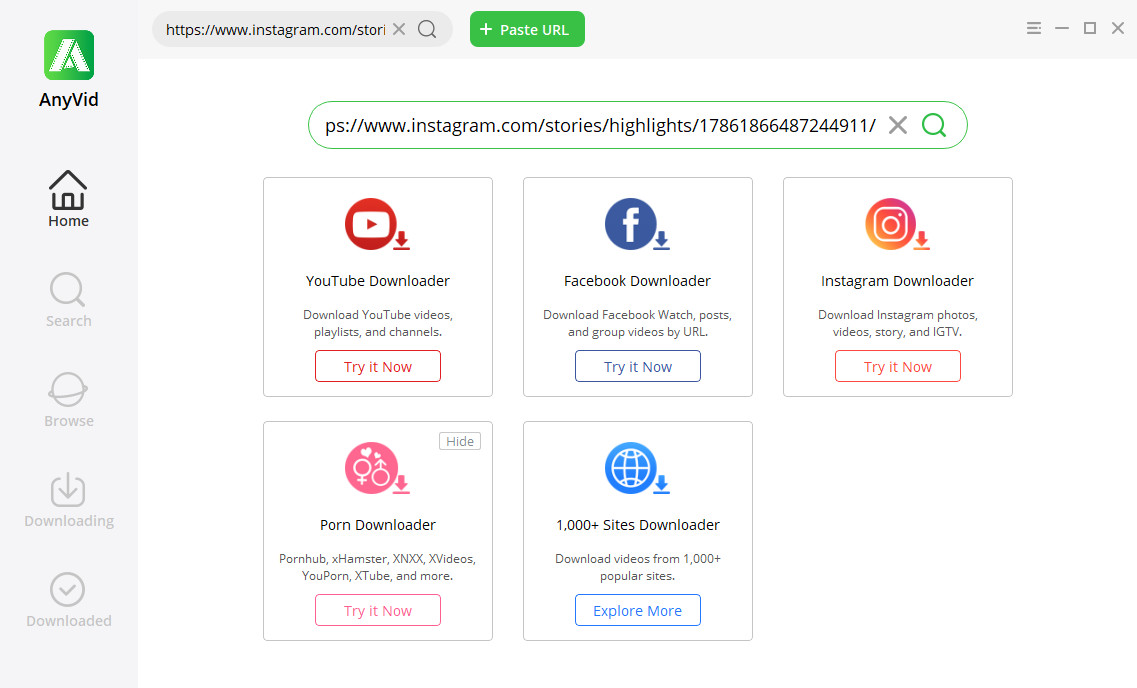Click the 1,000+ Sites Downloader globe icon
This screenshot has height=688, width=1137.
click(637, 469)
